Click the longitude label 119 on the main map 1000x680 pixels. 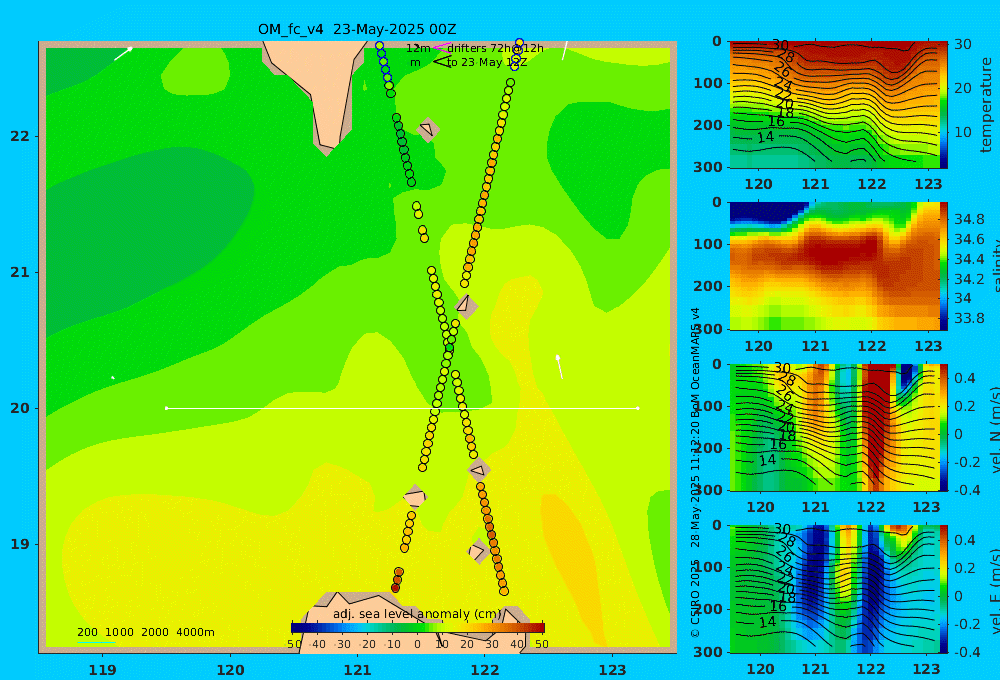click(102, 670)
